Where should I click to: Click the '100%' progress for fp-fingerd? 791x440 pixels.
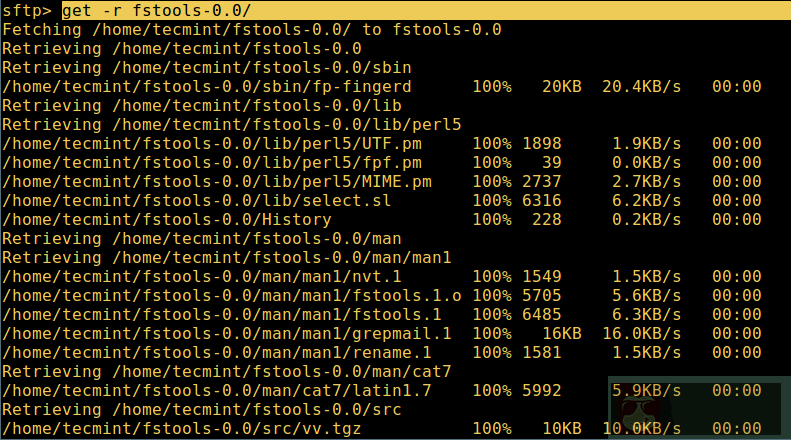pyautogui.click(x=492, y=87)
